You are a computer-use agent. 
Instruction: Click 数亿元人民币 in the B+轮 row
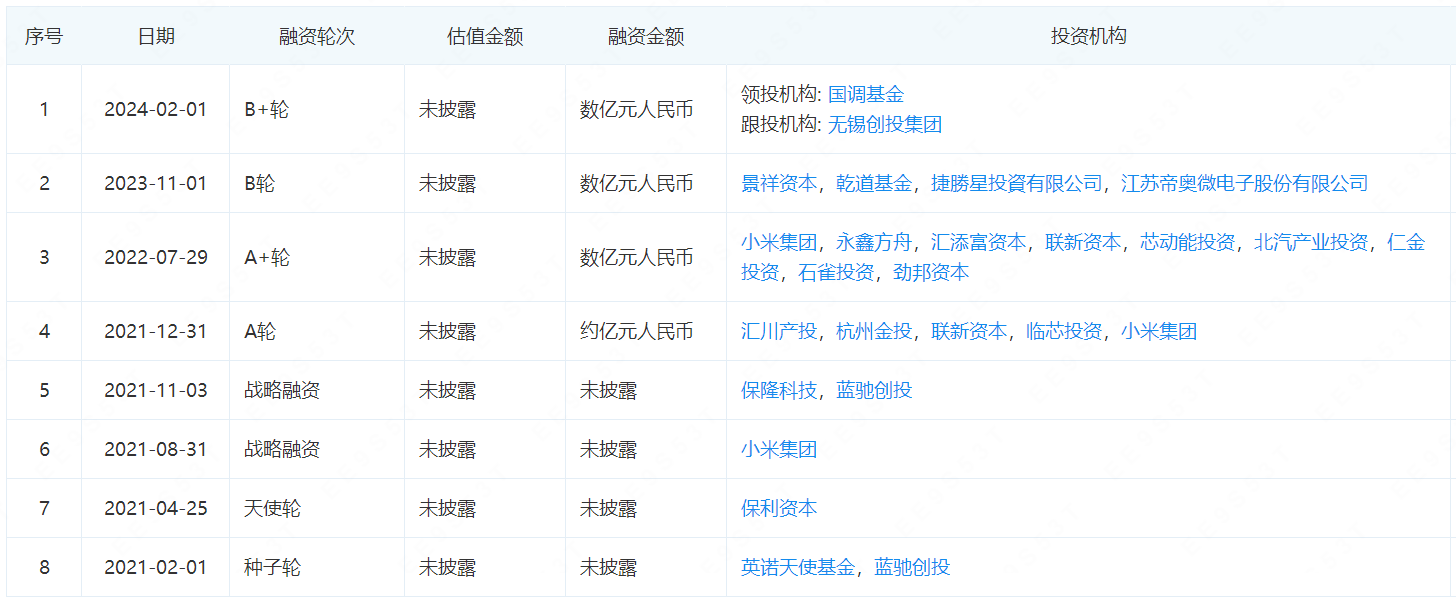[x=637, y=109]
